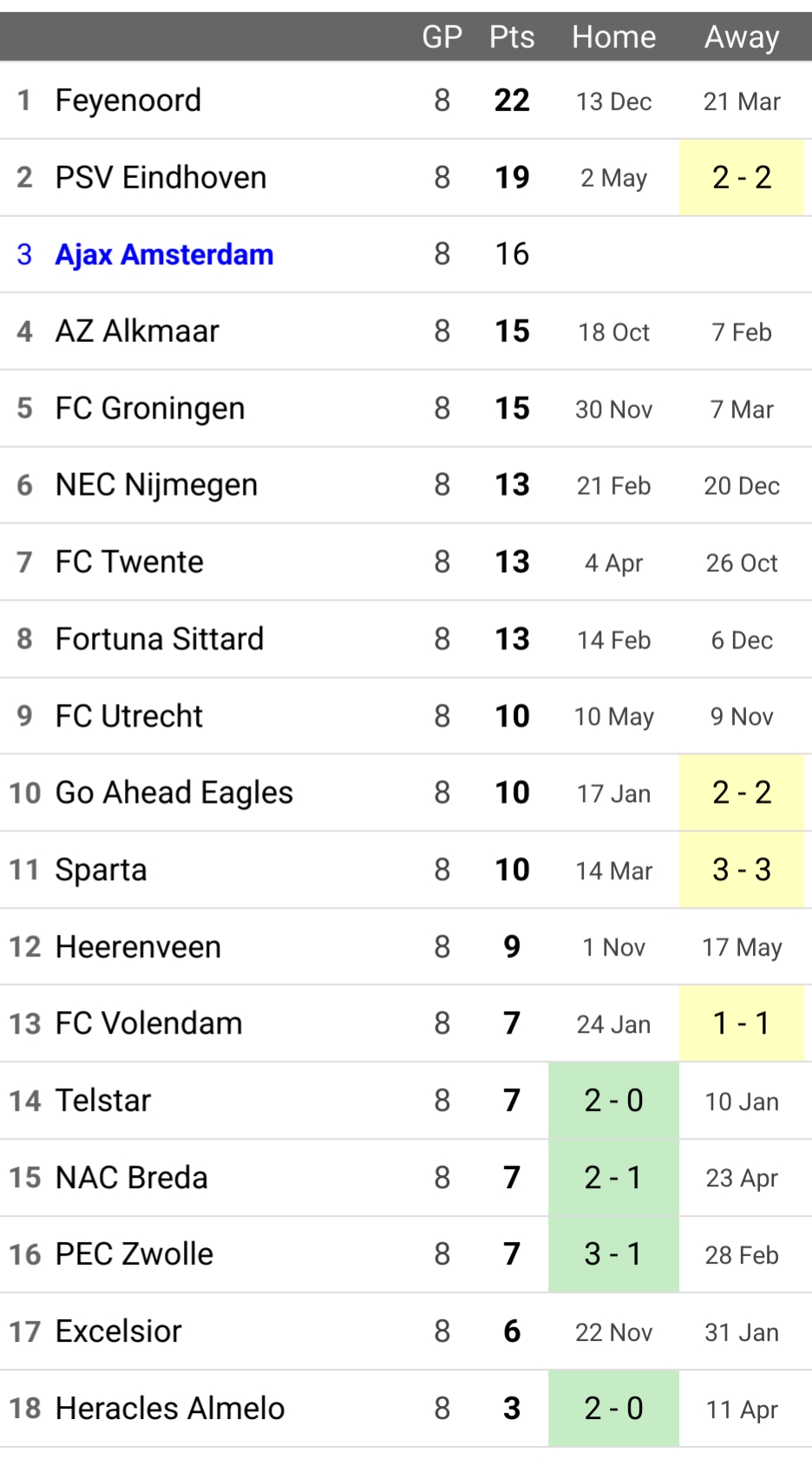Image resolution: width=812 pixels, height=1472 pixels.
Task: Open the 3 - 3 away result against Sparta
Action: point(742,870)
